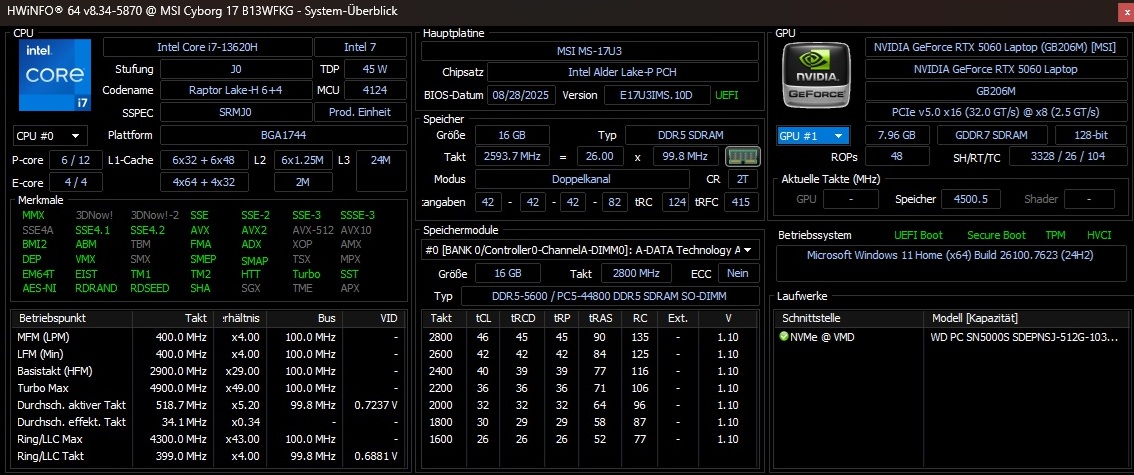Click the green memory module icon
This screenshot has width=1134, height=475.
tap(741, 157)
